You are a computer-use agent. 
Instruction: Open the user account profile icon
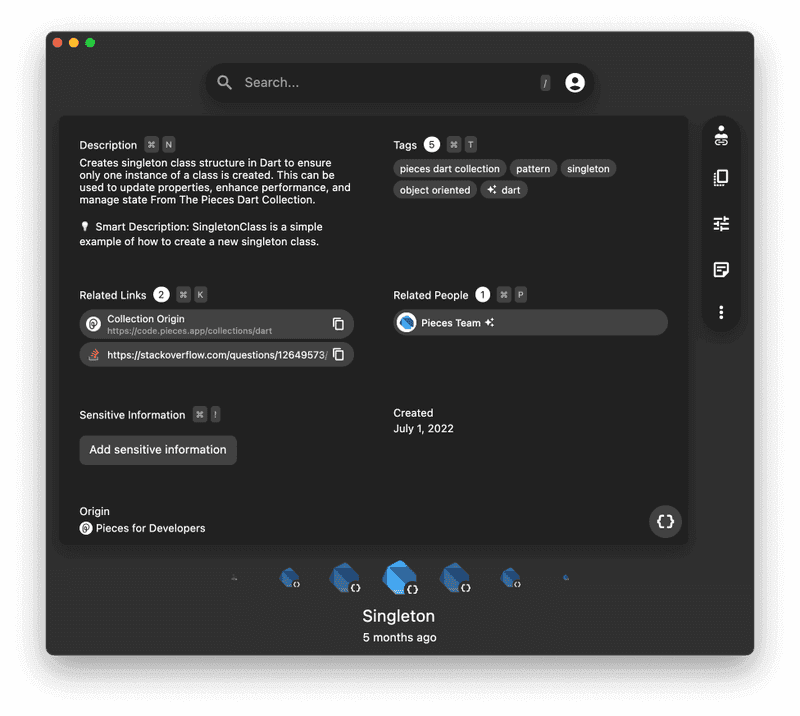tap(574, 82)
